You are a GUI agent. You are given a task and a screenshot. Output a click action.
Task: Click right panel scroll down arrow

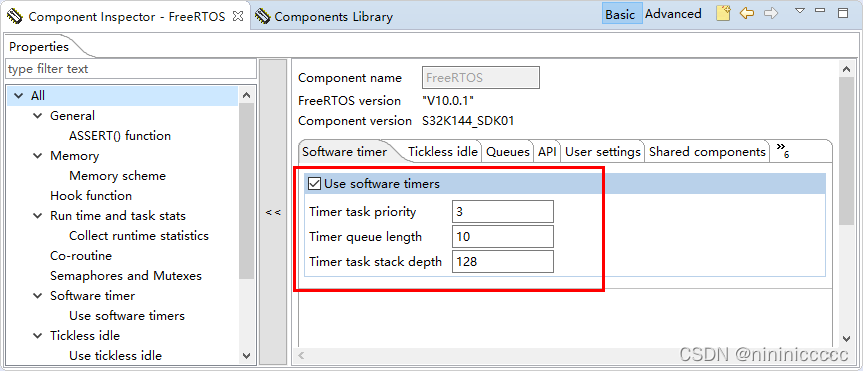[x=846, y=339]
